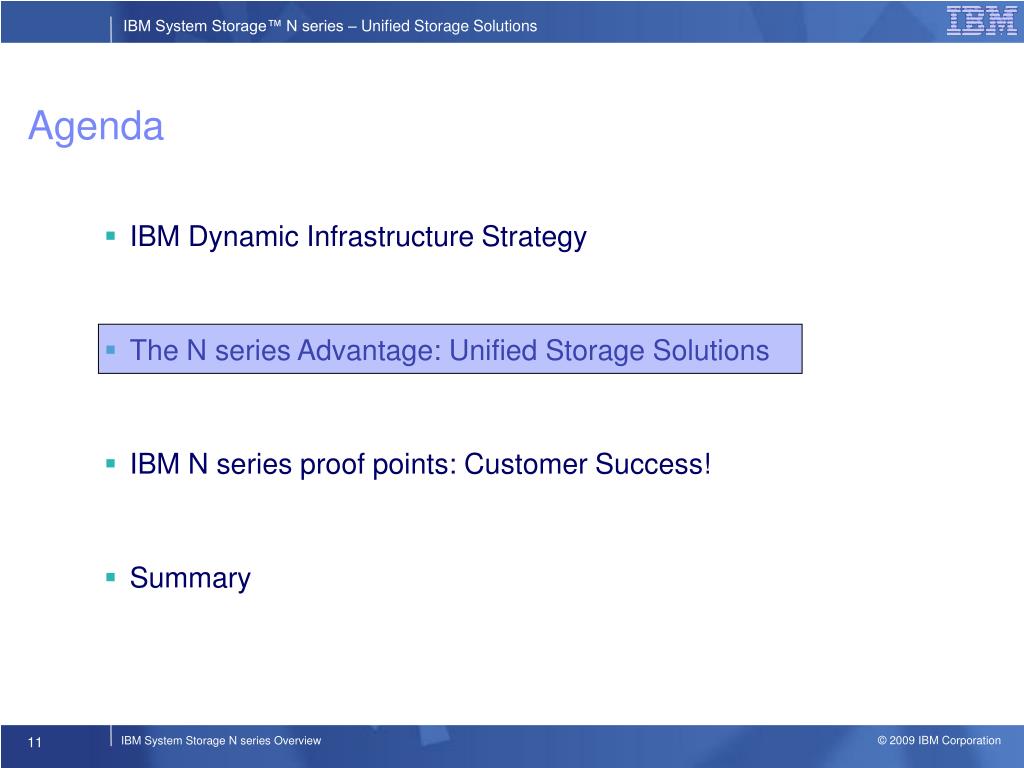Click the IBM logo in header
1024x768 pixels.
[982, 20]
